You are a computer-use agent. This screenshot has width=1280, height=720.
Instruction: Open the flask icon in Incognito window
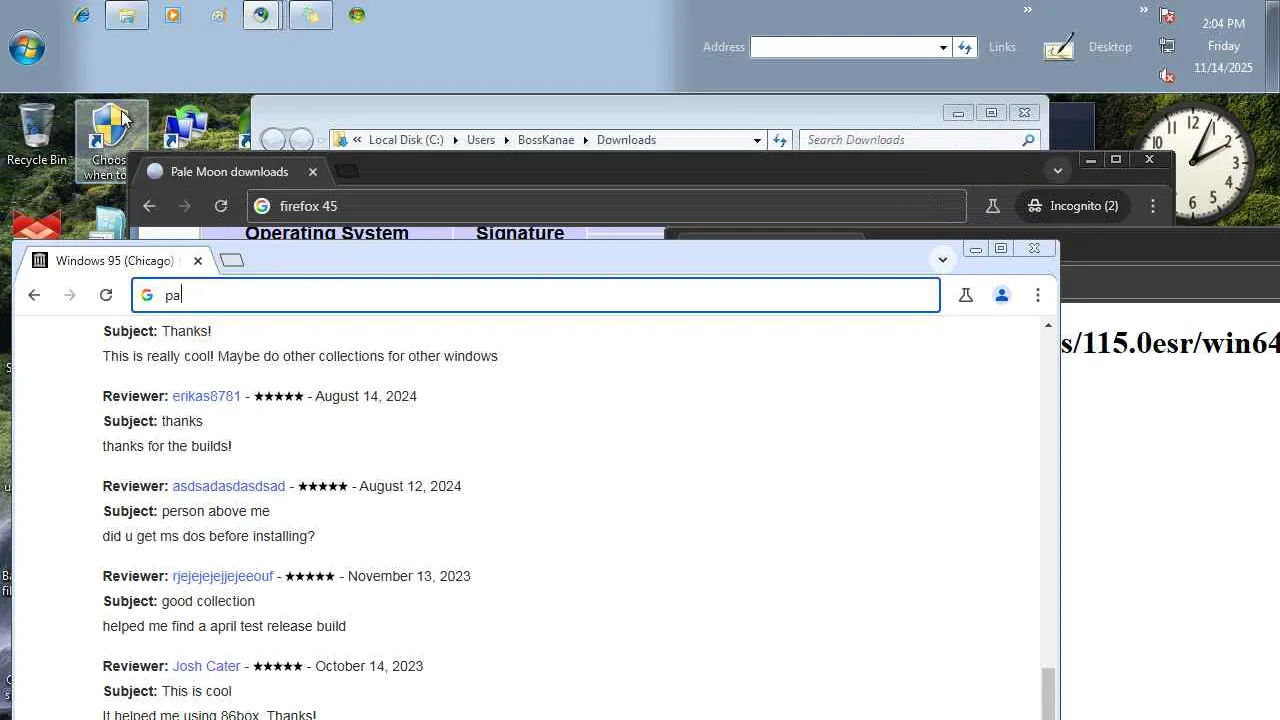click(993, 206)
